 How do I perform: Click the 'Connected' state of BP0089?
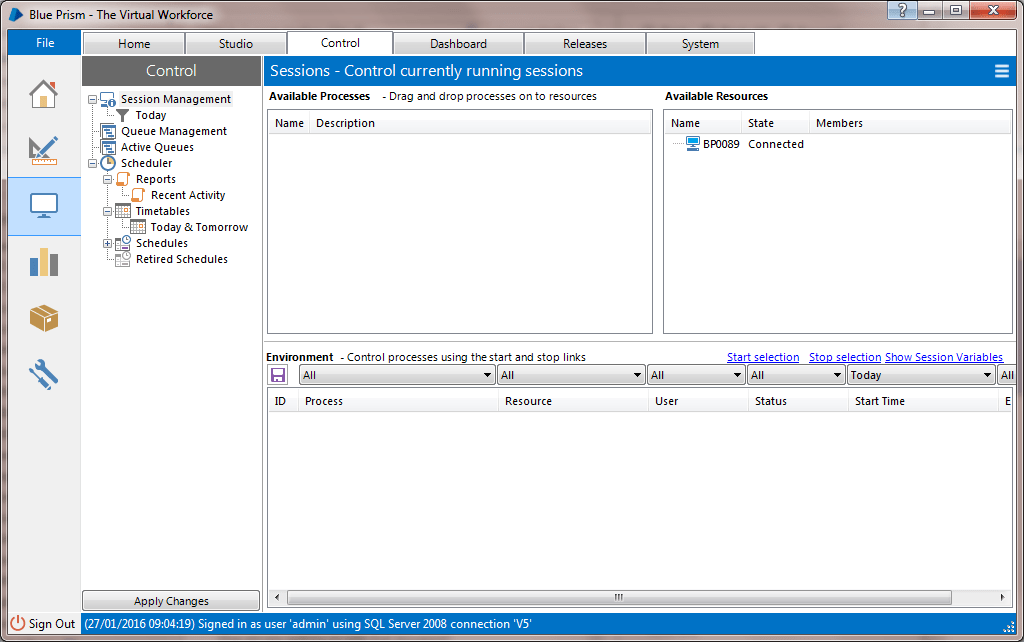point(776,144)
